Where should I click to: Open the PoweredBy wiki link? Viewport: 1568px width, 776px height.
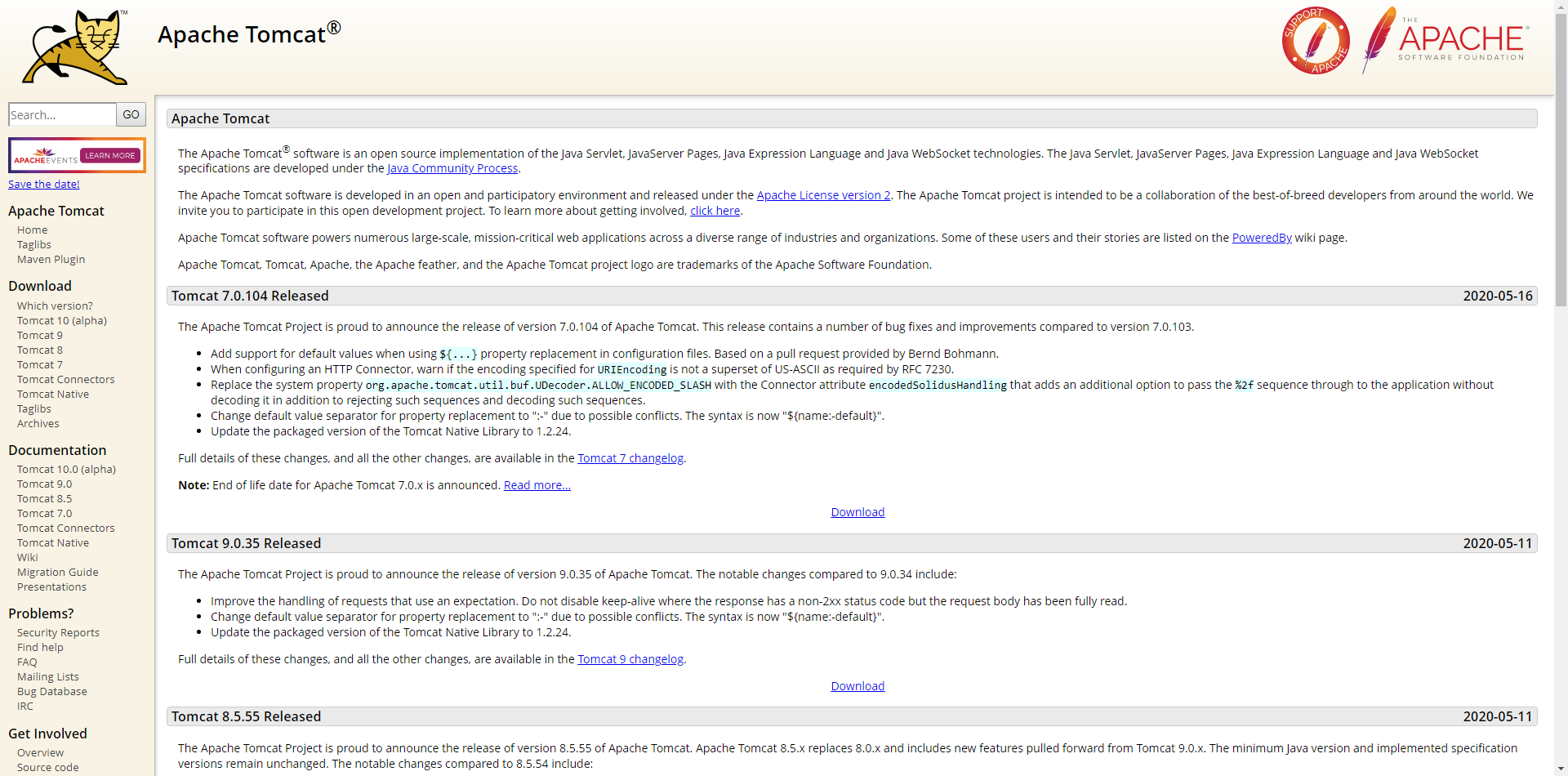[1261, 239]
